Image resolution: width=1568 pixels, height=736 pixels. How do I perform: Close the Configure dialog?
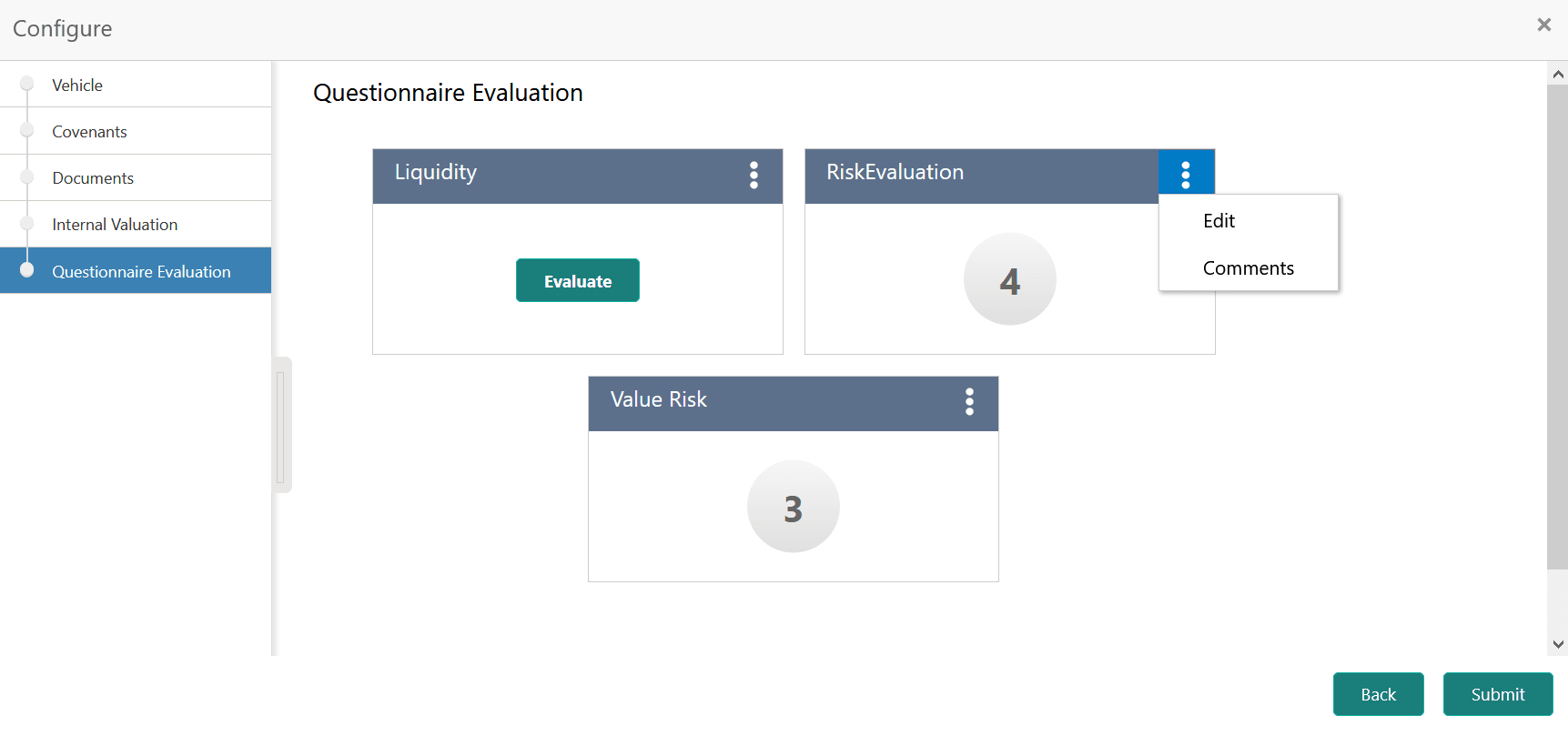pos(1544,25)
